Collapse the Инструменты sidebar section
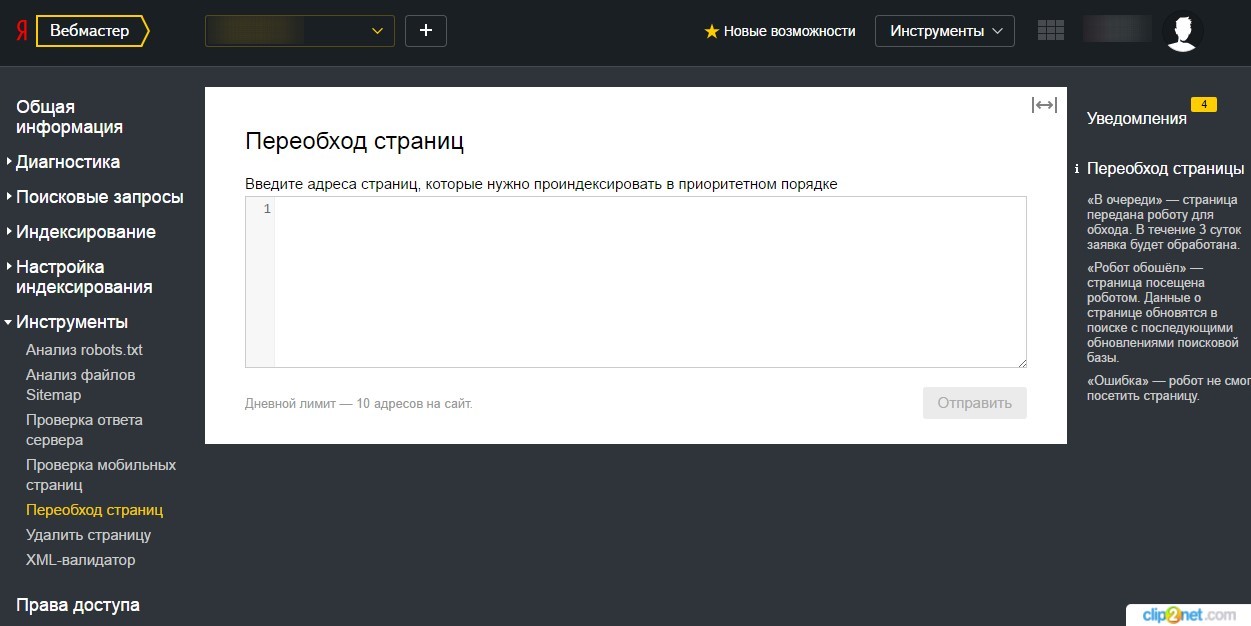Screen dimensions: 1251x626 (71, 322)
